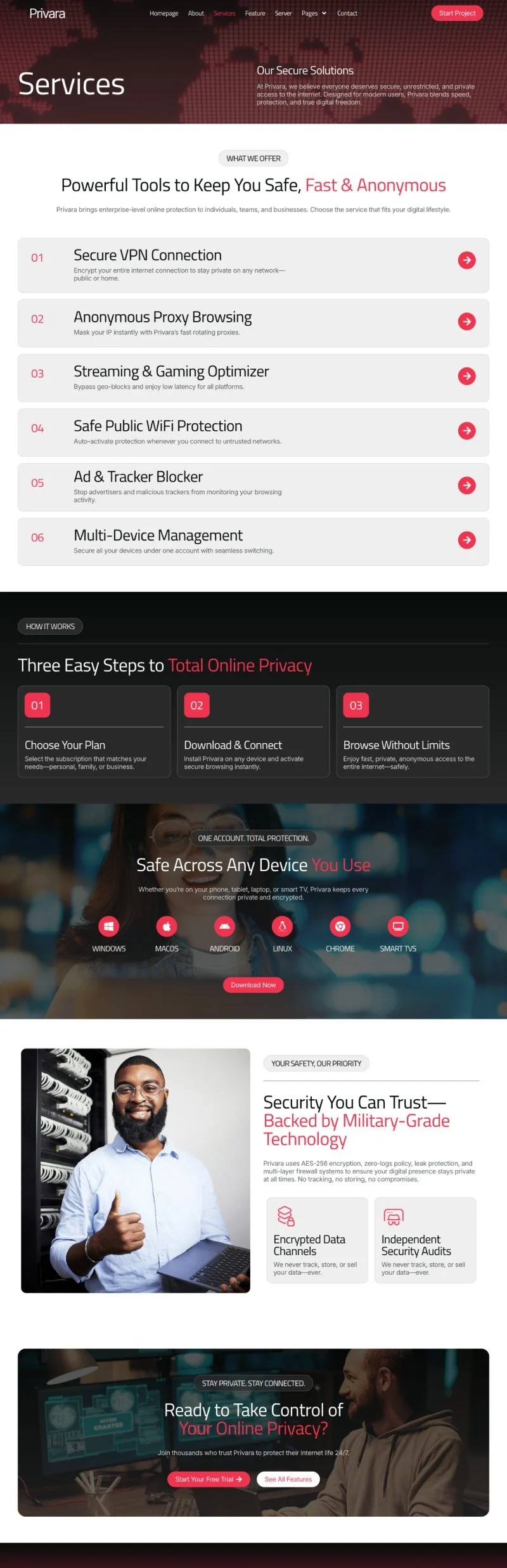Choose the Android platform icon

(x=224, y=927)
